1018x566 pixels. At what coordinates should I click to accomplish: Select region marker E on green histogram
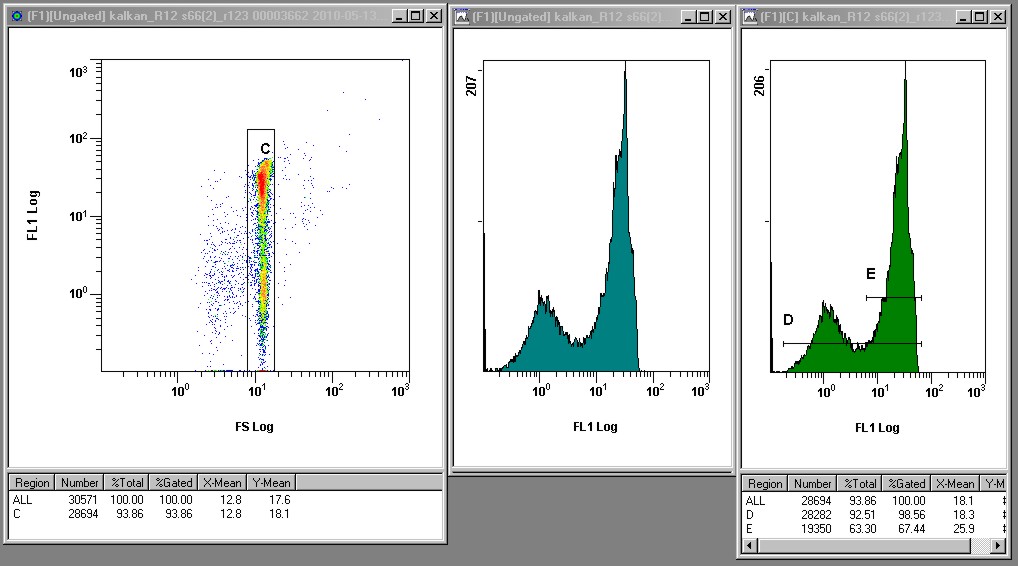coord(870,273)
